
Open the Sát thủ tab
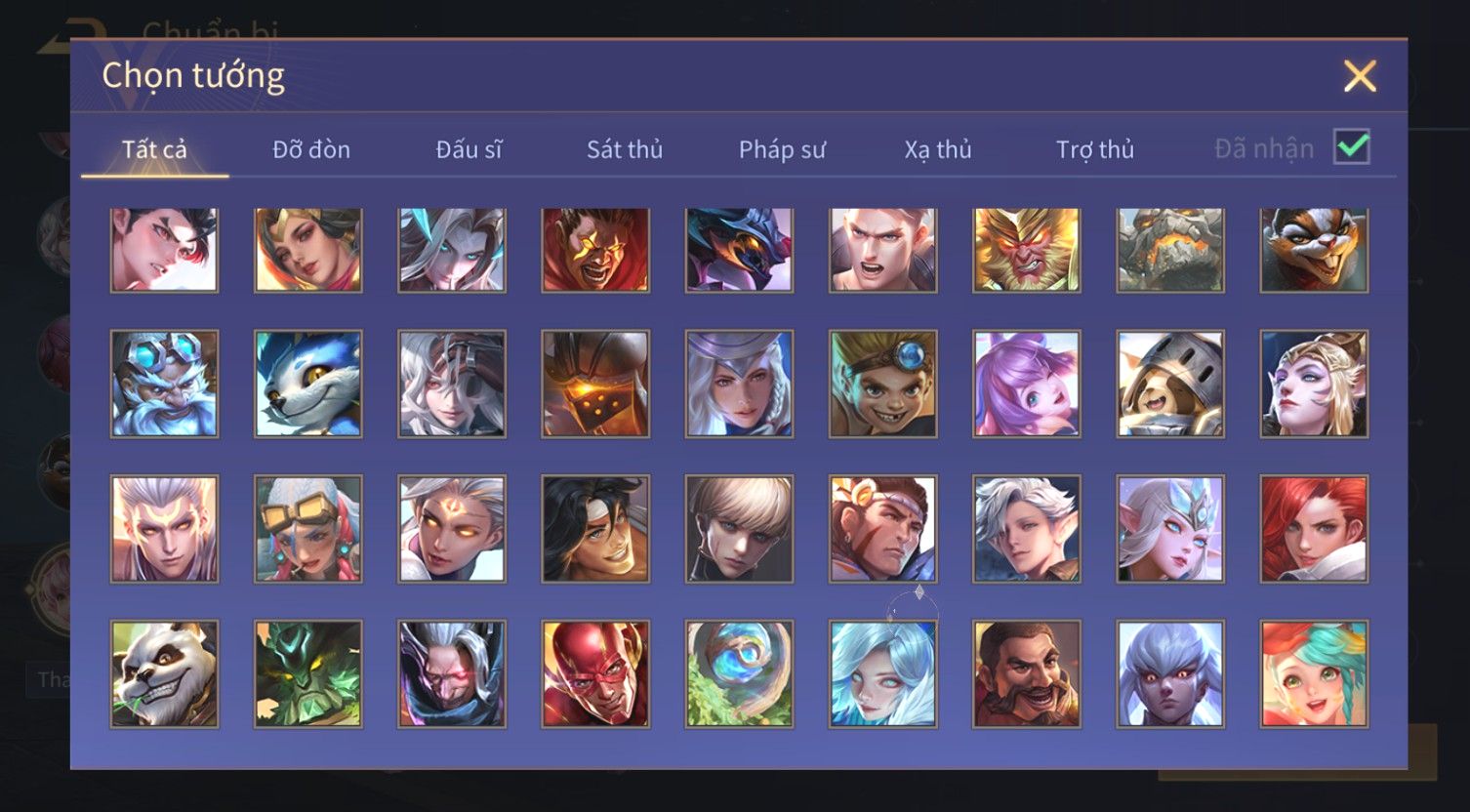[625, 149]
